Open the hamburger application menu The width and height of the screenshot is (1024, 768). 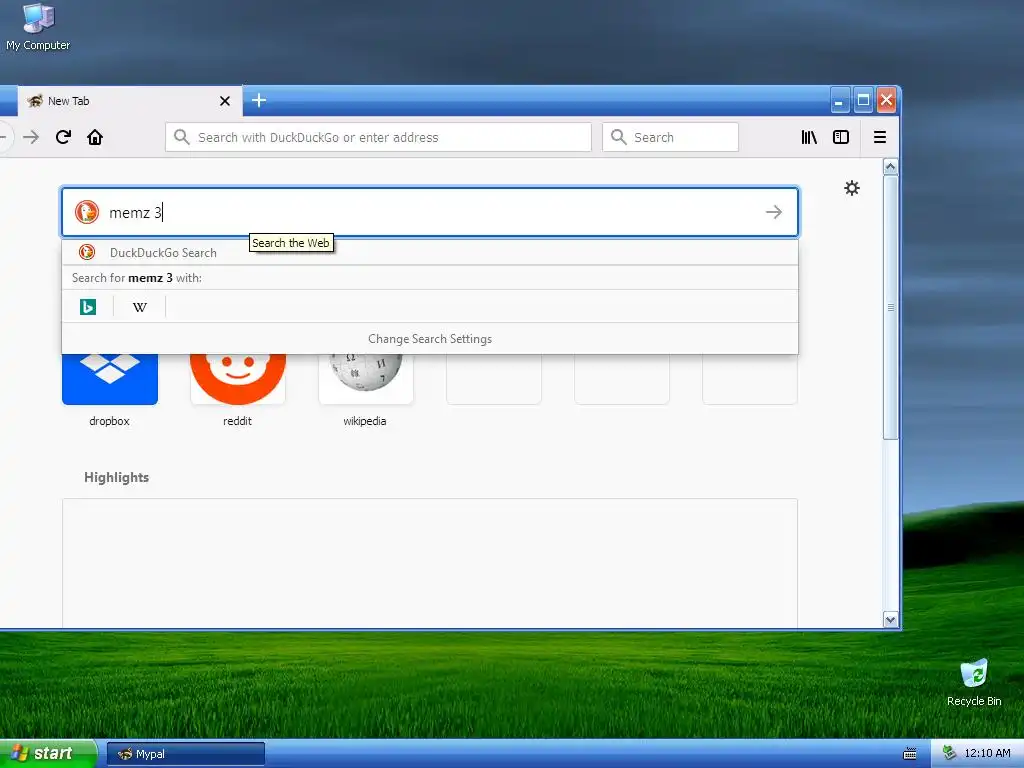tap(880, 137)
